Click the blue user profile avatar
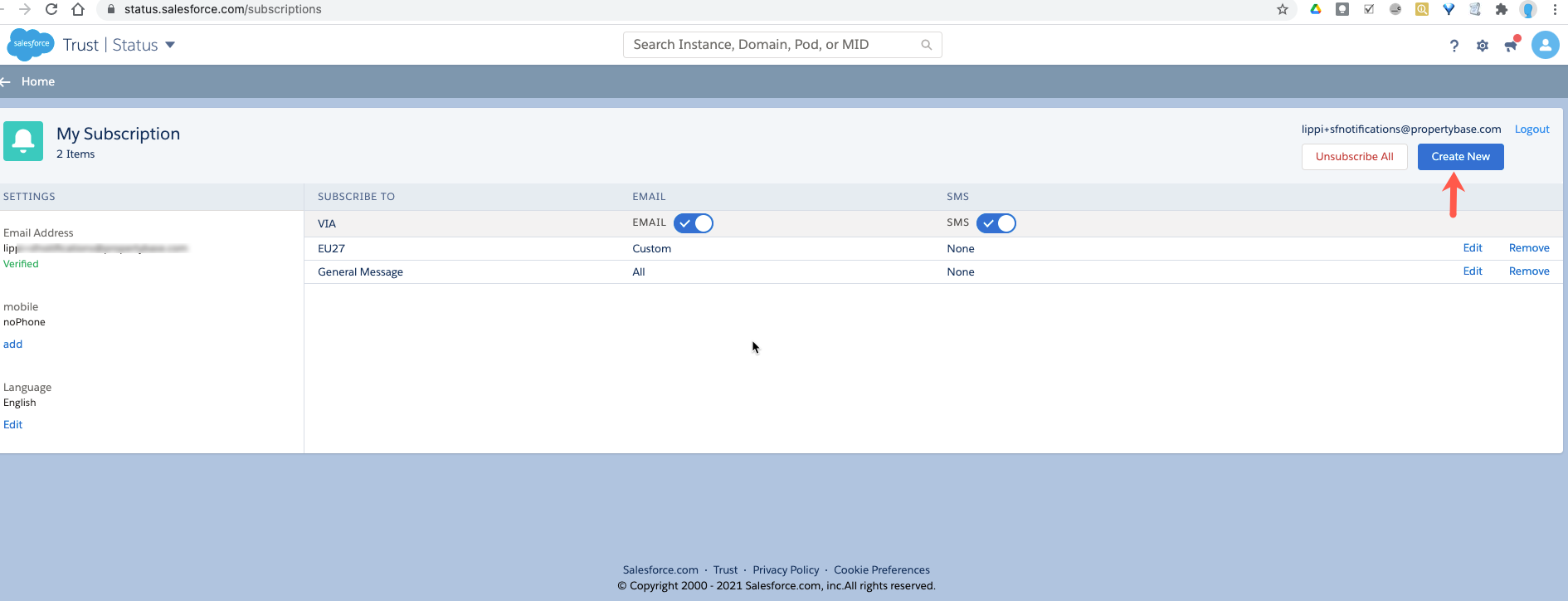Image resolution: width=1568 pixels, height=601 pixels. (1545, 46)
